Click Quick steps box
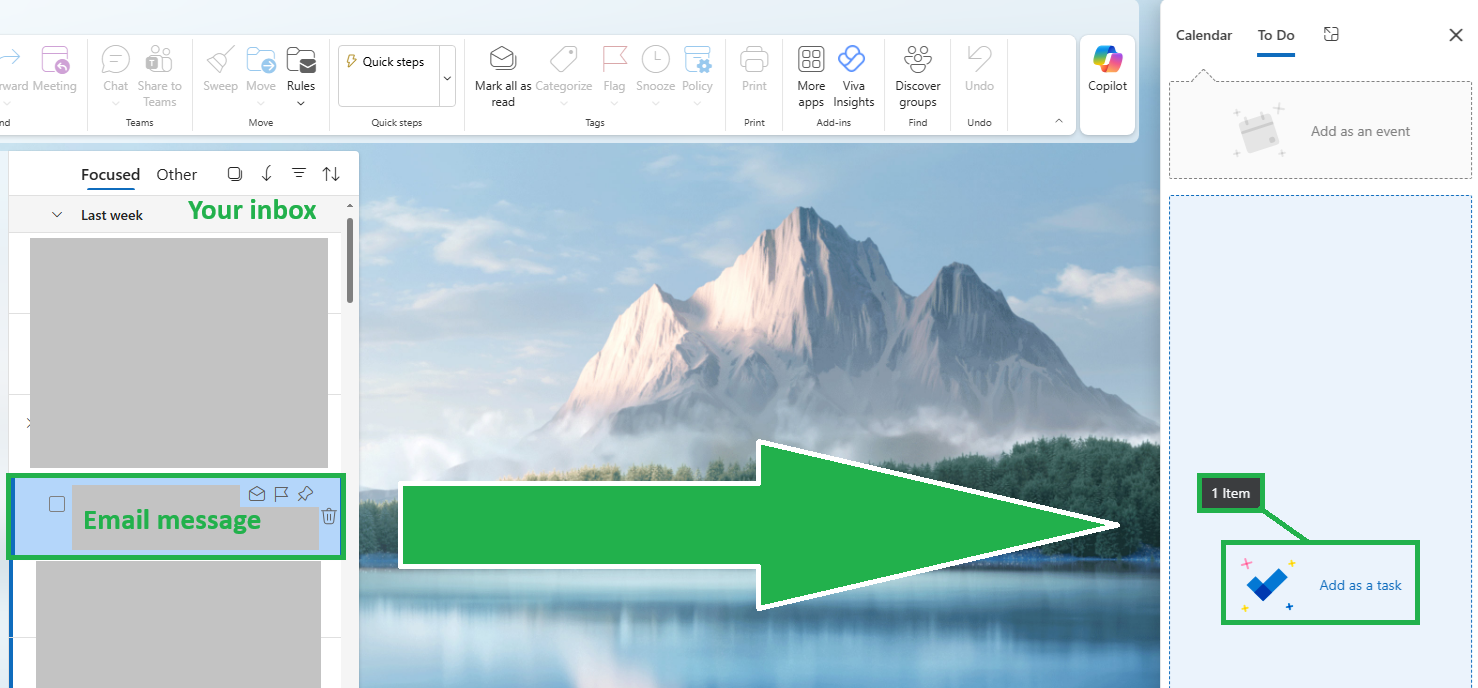 coord(389,75)
